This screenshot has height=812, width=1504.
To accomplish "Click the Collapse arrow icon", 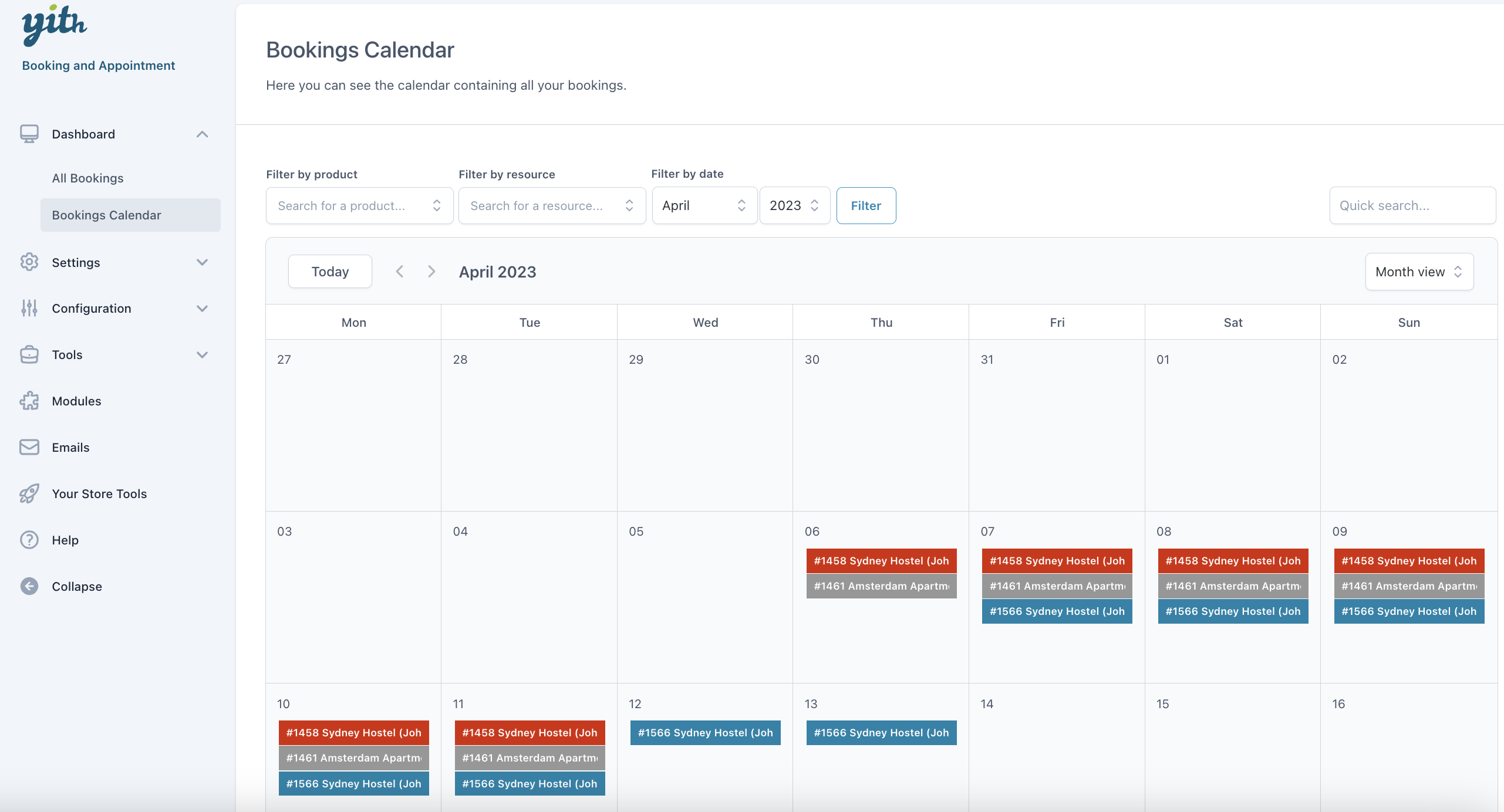I will pos(29,586).
